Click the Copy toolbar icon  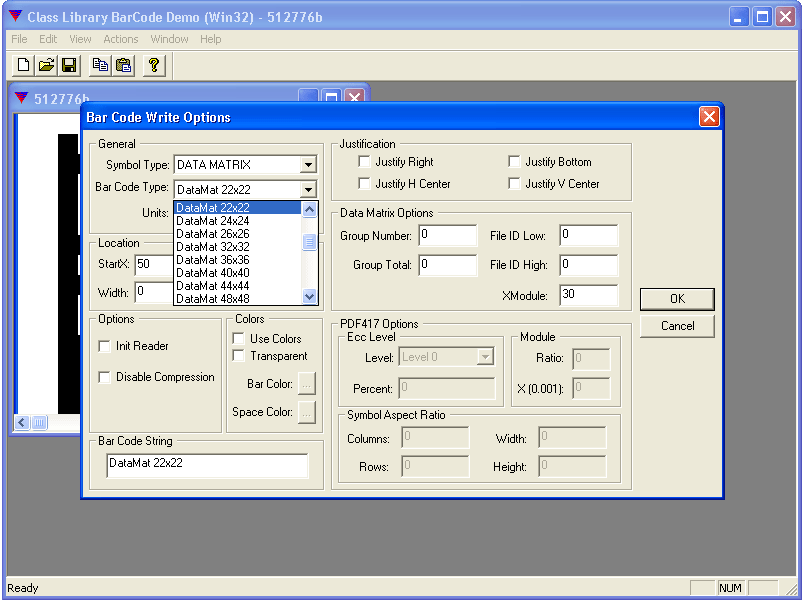point(100,64)
